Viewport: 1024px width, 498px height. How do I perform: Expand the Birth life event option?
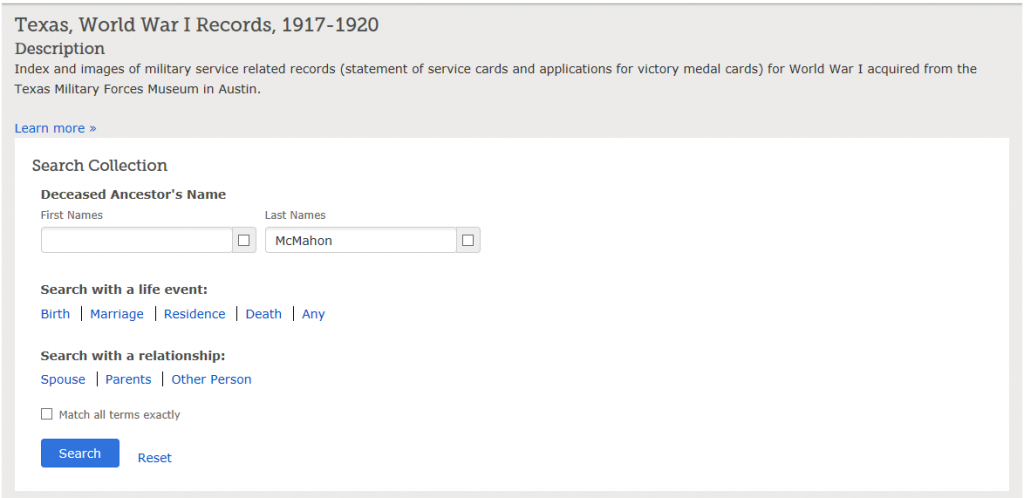pyautogui.click(x=56, y=314)
